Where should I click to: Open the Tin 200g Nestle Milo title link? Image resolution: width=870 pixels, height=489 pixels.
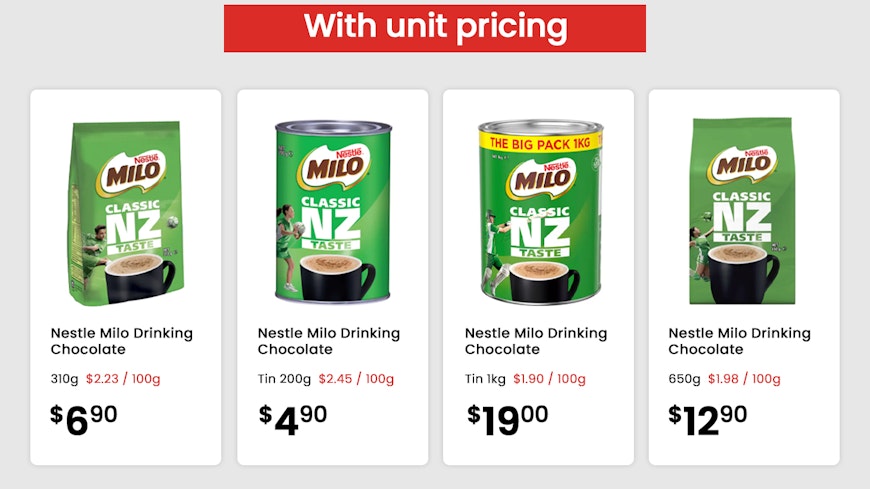(328, 341)
